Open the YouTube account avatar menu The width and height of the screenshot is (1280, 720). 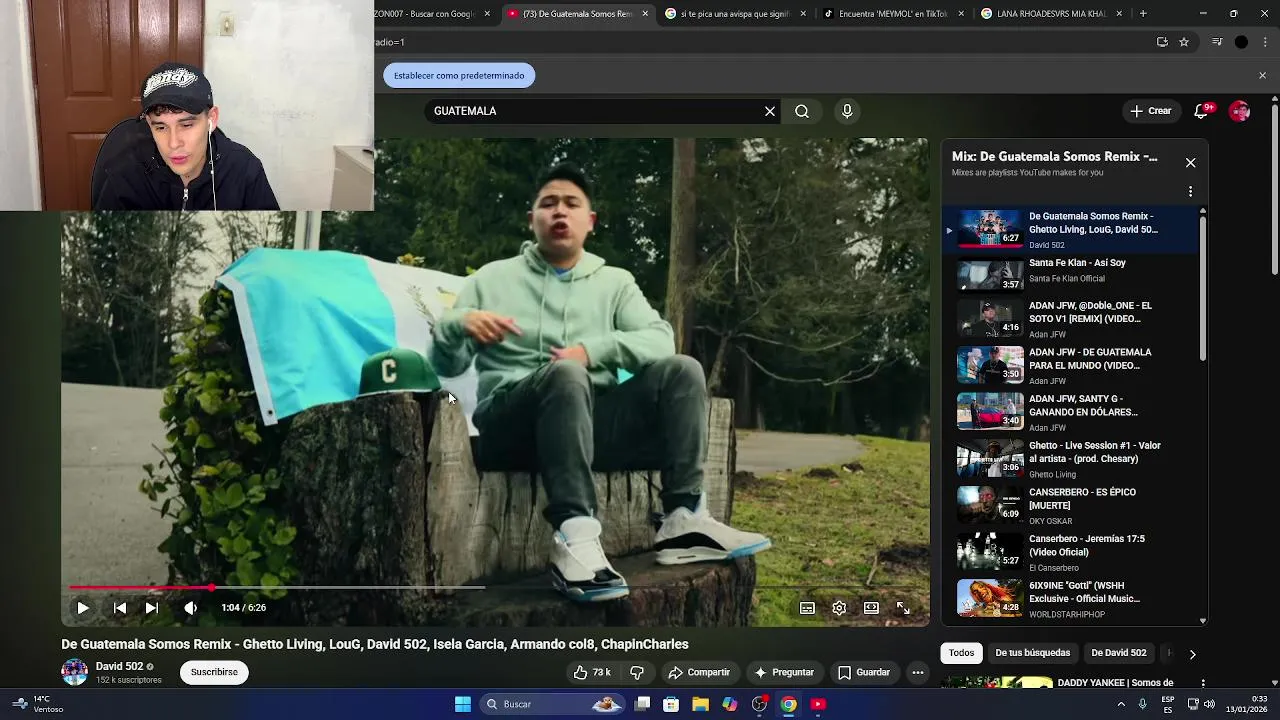[x=1240, y=111]
